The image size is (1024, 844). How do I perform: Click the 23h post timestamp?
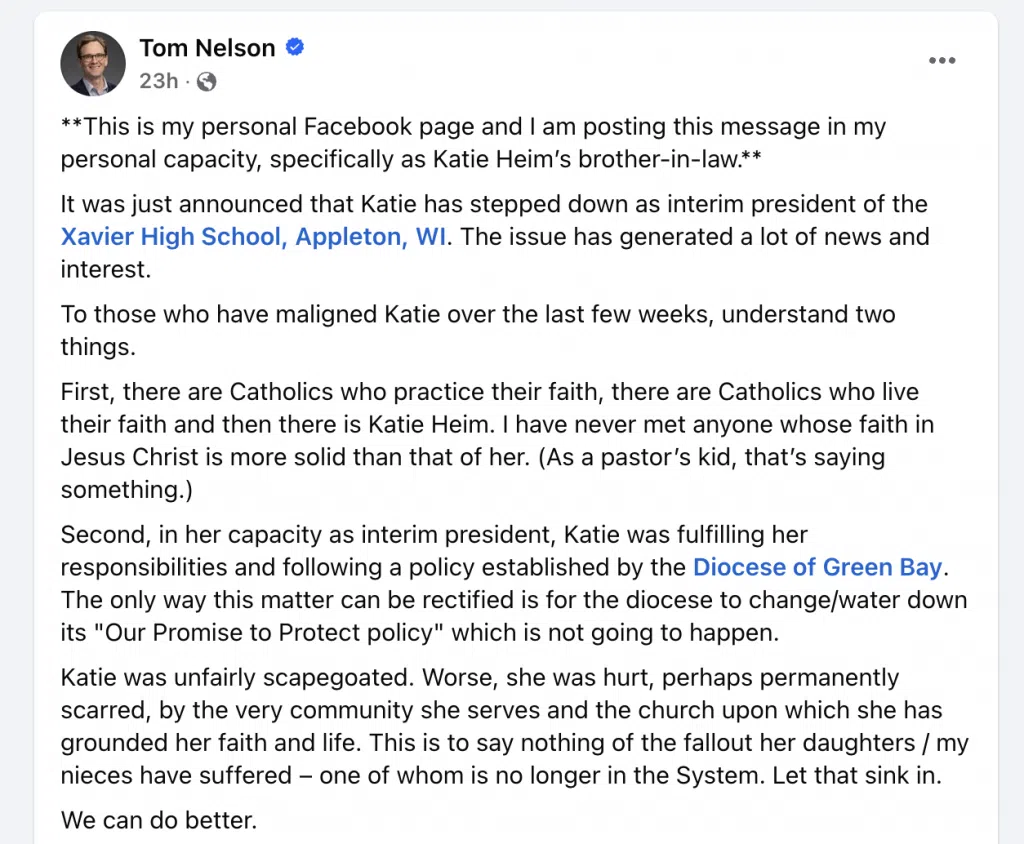(159, 81)
